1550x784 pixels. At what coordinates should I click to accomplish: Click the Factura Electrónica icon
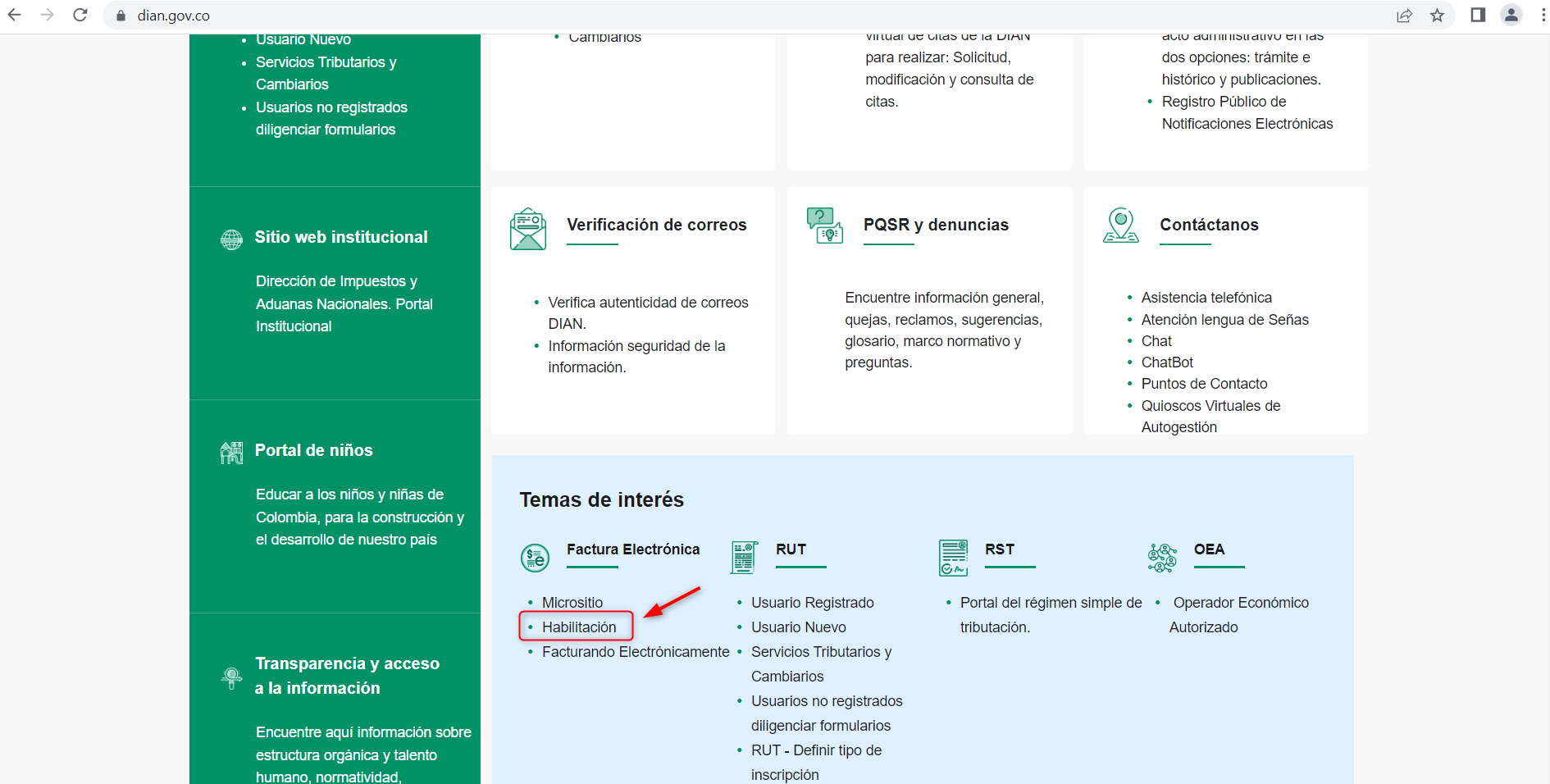click(x=536, y=558)
